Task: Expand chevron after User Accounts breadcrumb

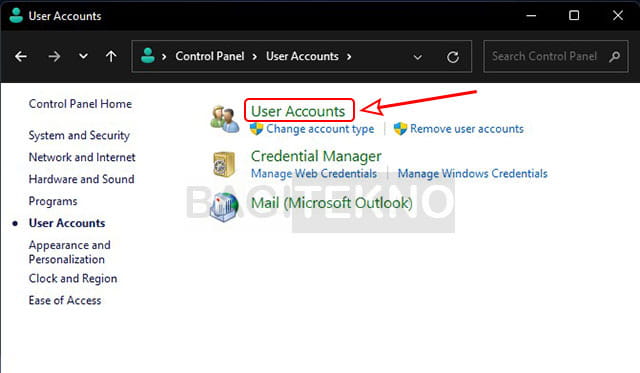Action: pyautogui.click(x=349, y=57)
